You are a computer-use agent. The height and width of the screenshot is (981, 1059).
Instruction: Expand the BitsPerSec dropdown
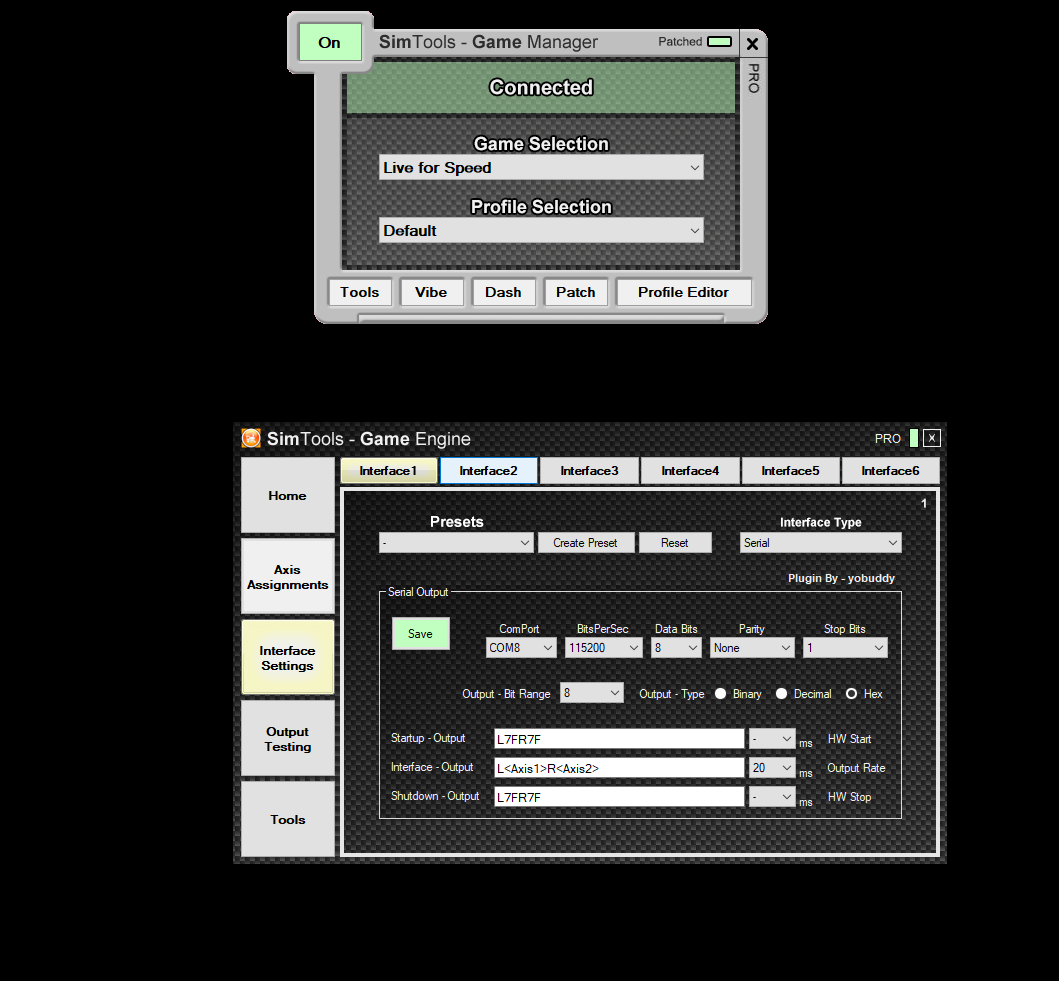coord(603,648)
